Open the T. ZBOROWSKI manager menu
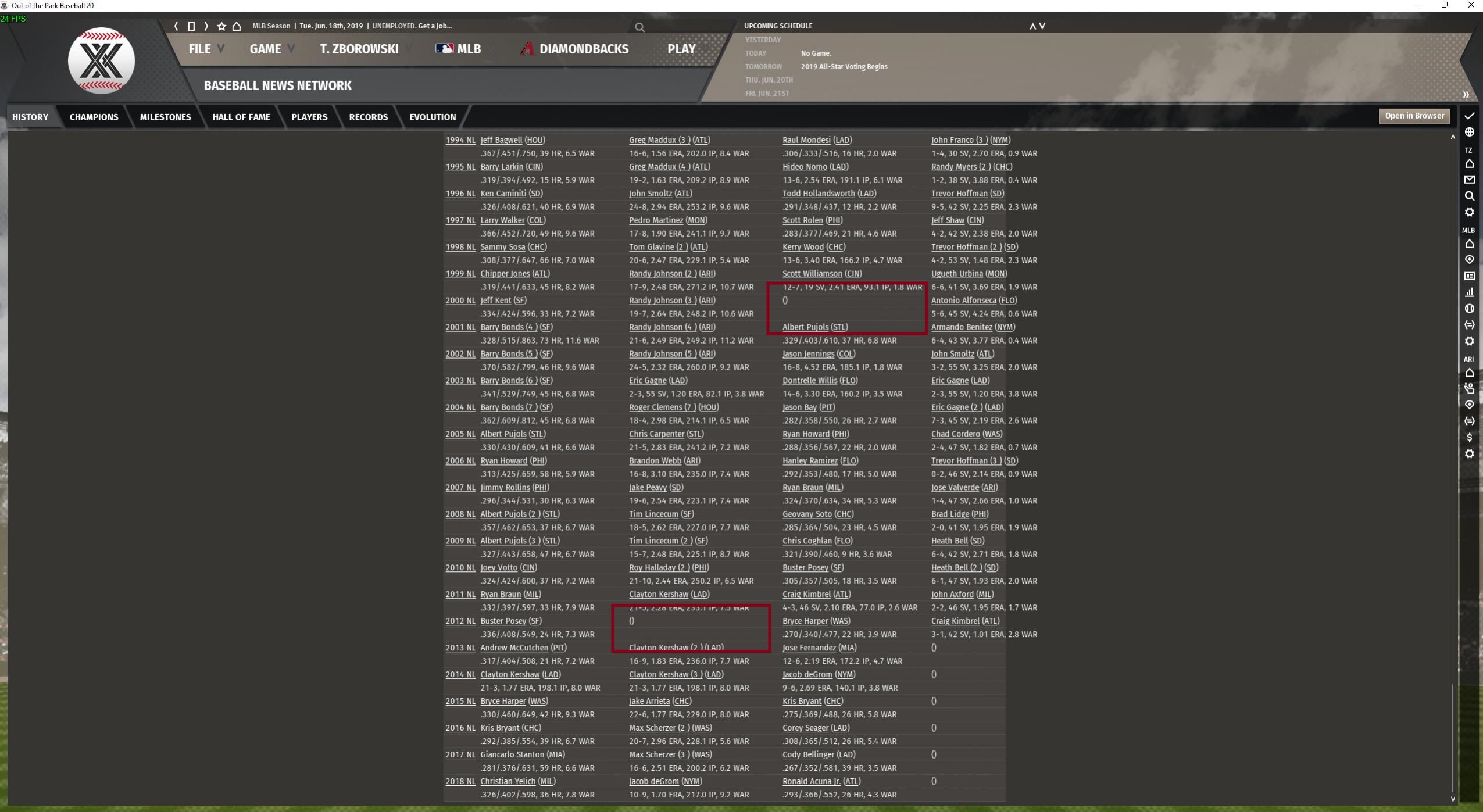This screenshot has height=812, width=1483. tap(359, 49)
